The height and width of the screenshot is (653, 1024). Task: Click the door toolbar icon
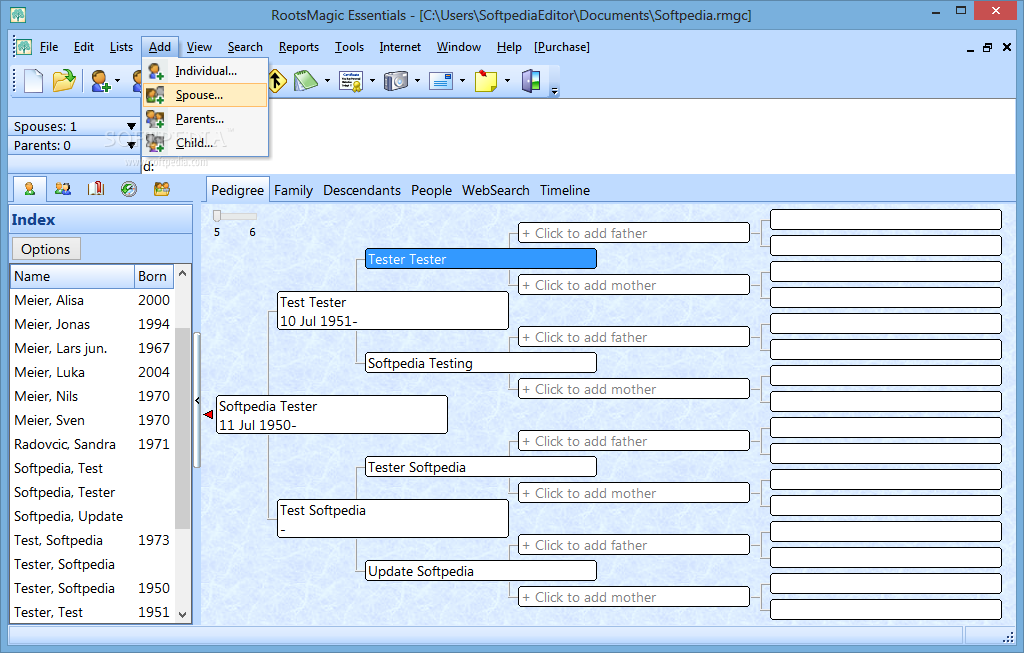(x=530, y=81)
